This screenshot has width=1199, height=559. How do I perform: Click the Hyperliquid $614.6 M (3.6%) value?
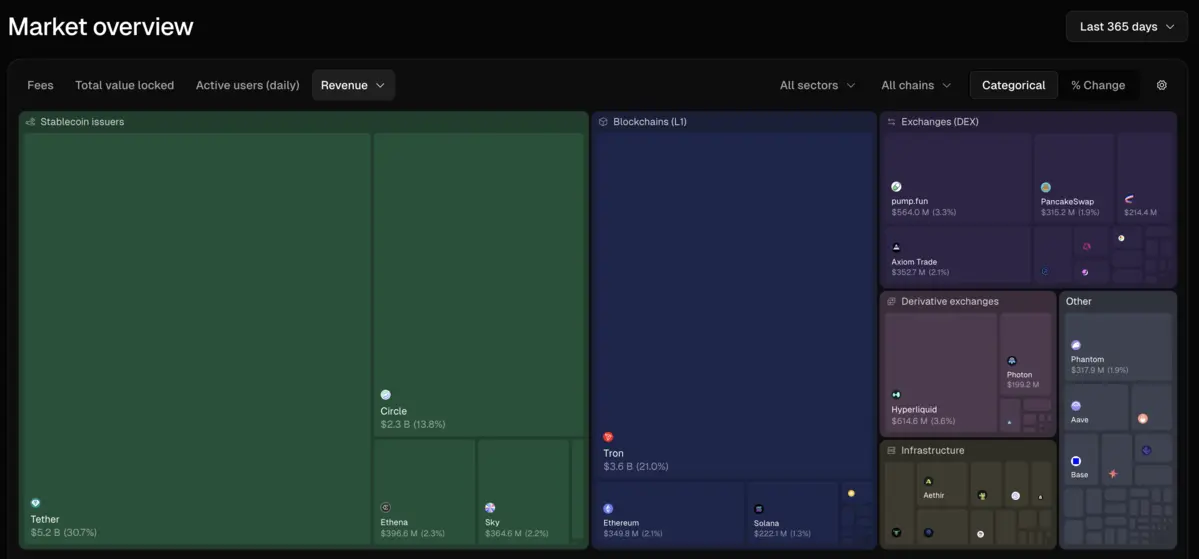(923, 421)
